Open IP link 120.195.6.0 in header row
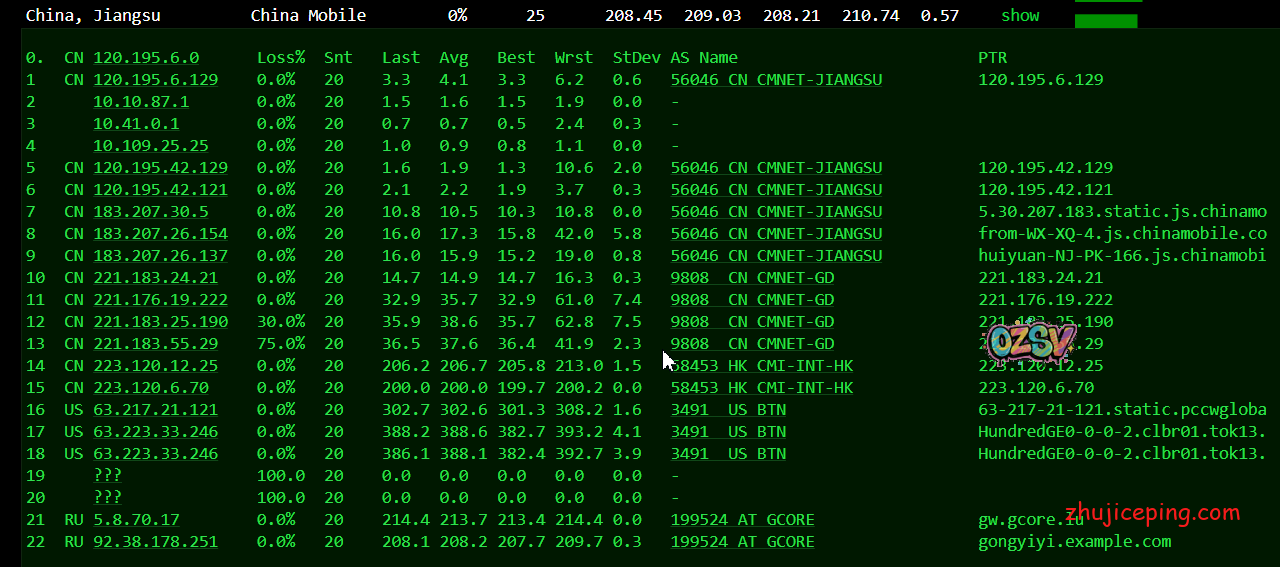This screenshot has width=1280, height=567. point(146,58)
